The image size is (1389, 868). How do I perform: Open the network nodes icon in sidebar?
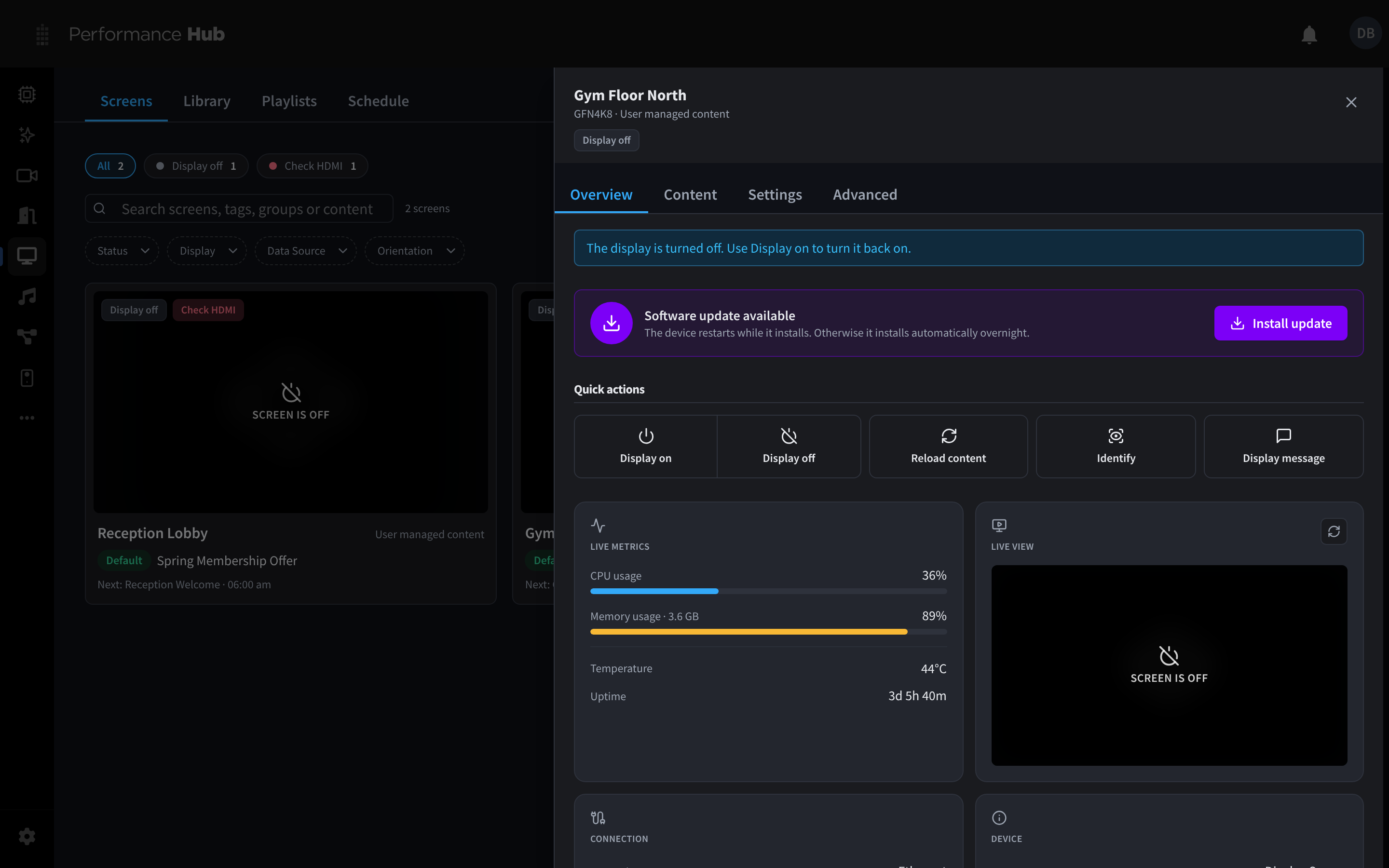click(x=27, y=337)
